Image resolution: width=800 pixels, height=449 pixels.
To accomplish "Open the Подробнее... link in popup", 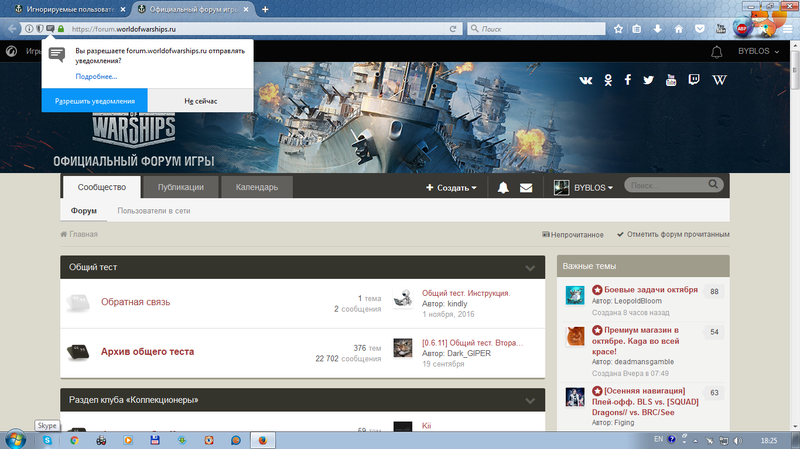I will [96, 77].
